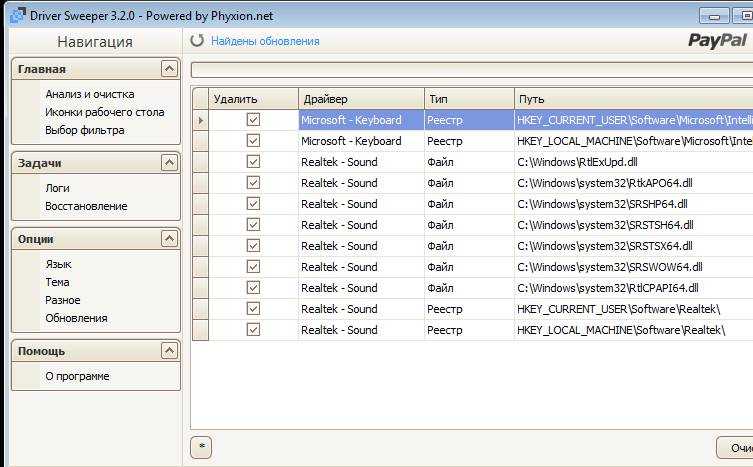Click the Найдены обновления link
This screenshot has width=753, height=467.
266,41
